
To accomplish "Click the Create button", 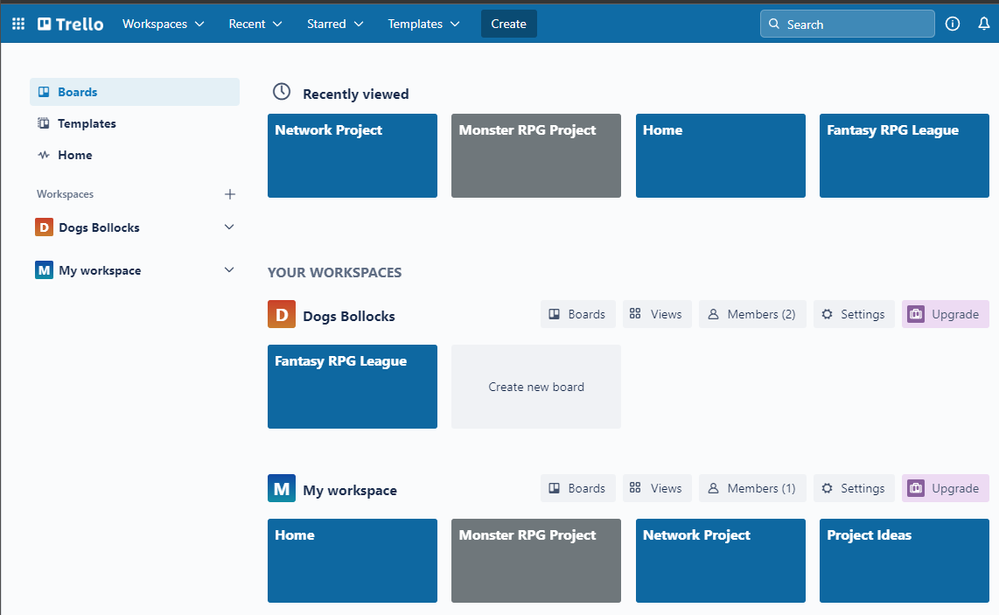I will pos(508,24).
